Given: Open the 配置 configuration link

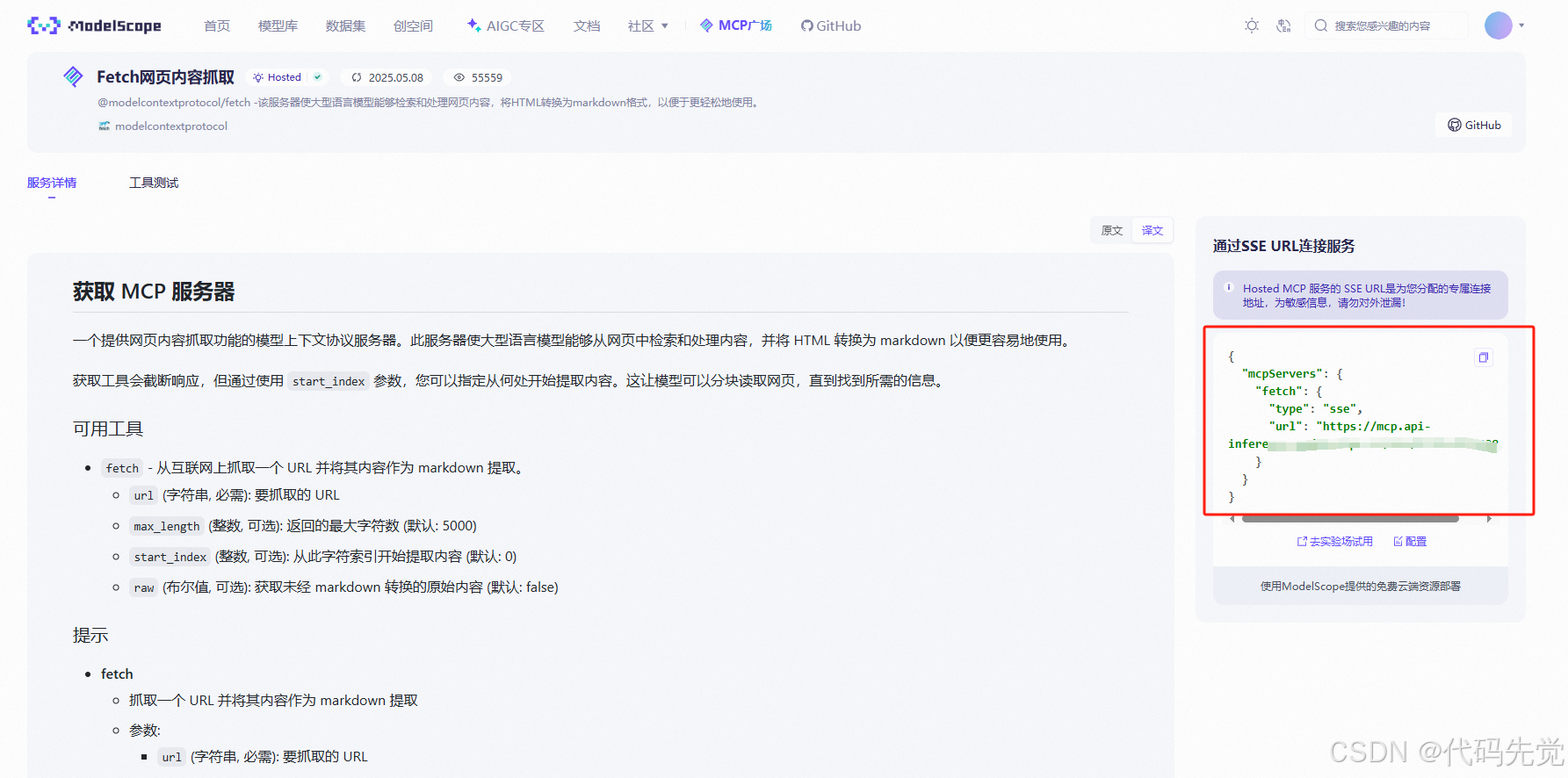Looking at the screenshot, I should click(x=1410, y=542).
